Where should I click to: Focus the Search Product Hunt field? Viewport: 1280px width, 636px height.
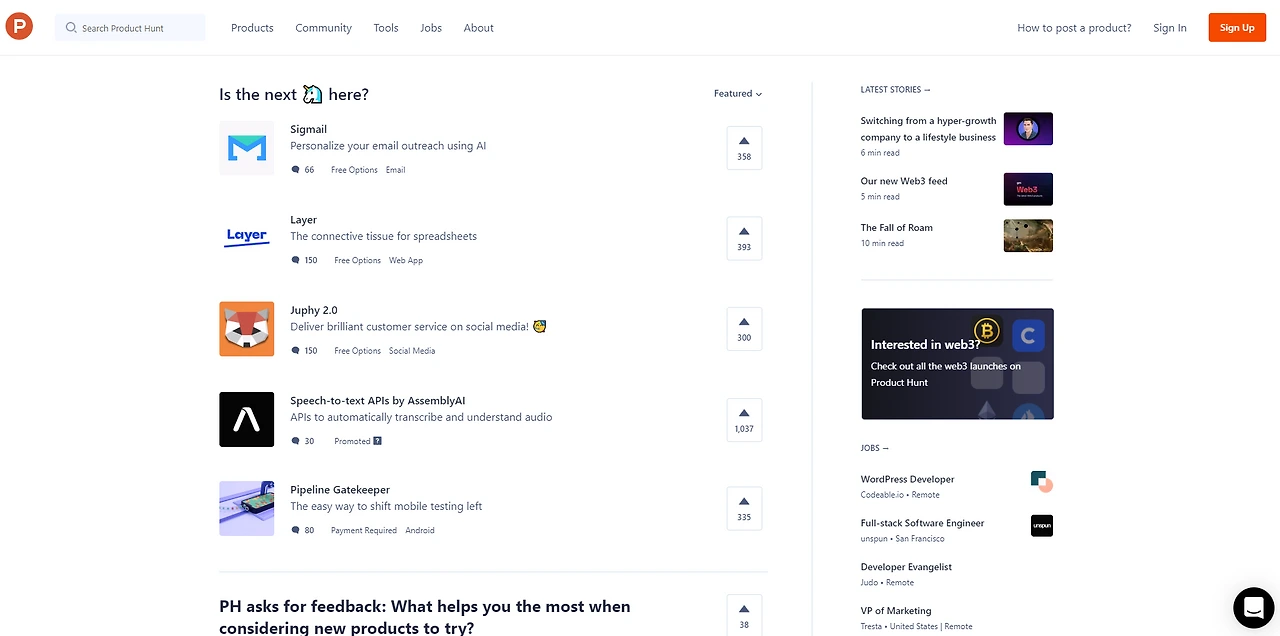point(130,28)
